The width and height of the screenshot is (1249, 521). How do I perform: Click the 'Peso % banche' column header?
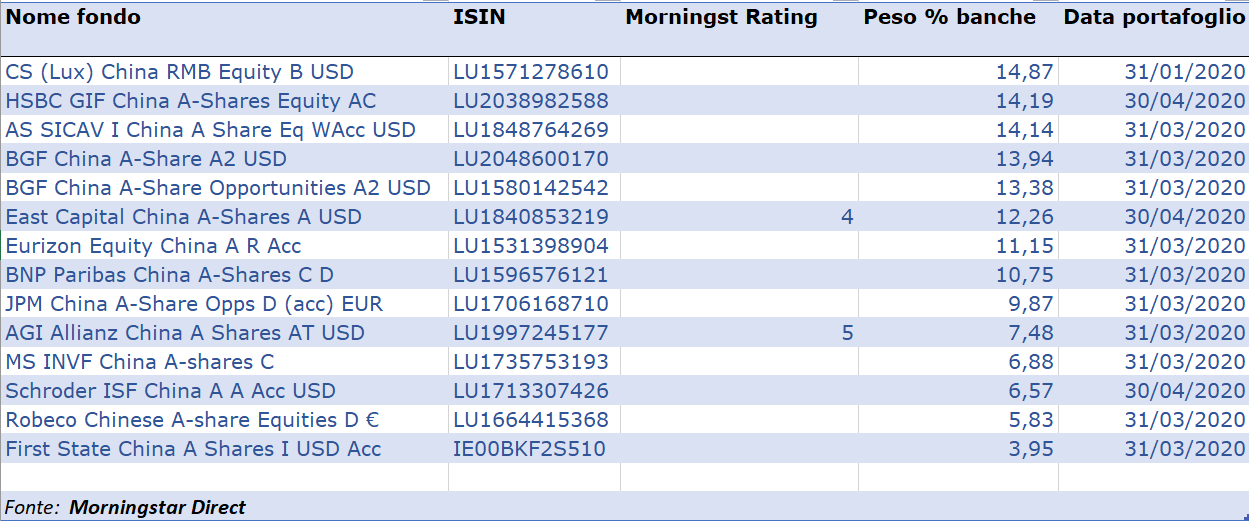(x=949, y=17)
